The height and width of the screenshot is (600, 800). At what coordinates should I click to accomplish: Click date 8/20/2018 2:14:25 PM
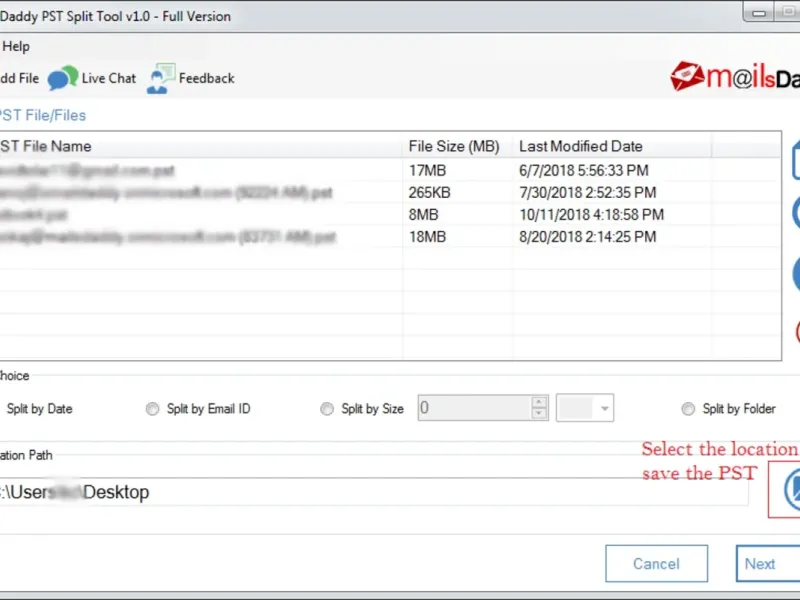point(588,237)
